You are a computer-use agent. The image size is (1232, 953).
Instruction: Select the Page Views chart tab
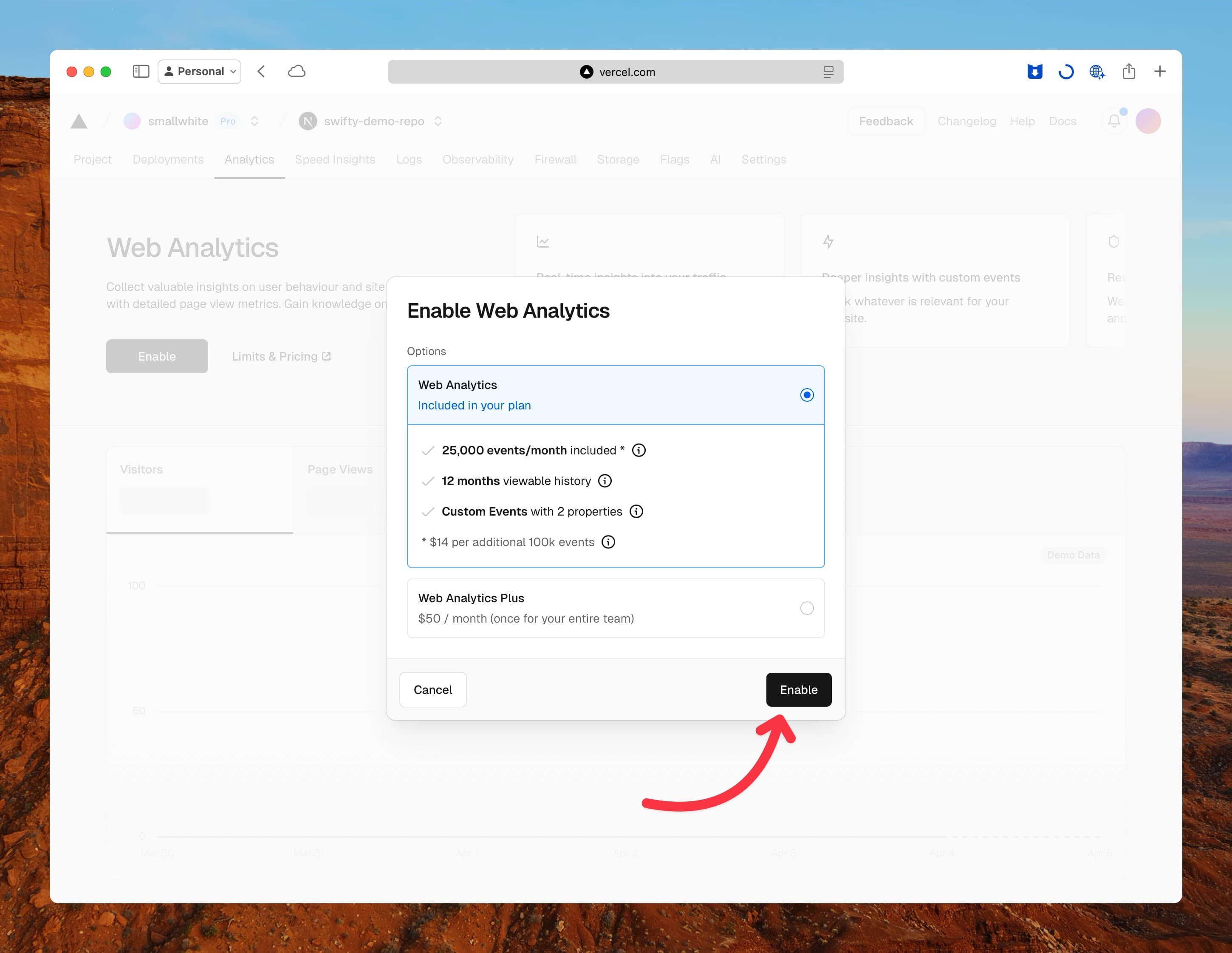coord(340,469)
